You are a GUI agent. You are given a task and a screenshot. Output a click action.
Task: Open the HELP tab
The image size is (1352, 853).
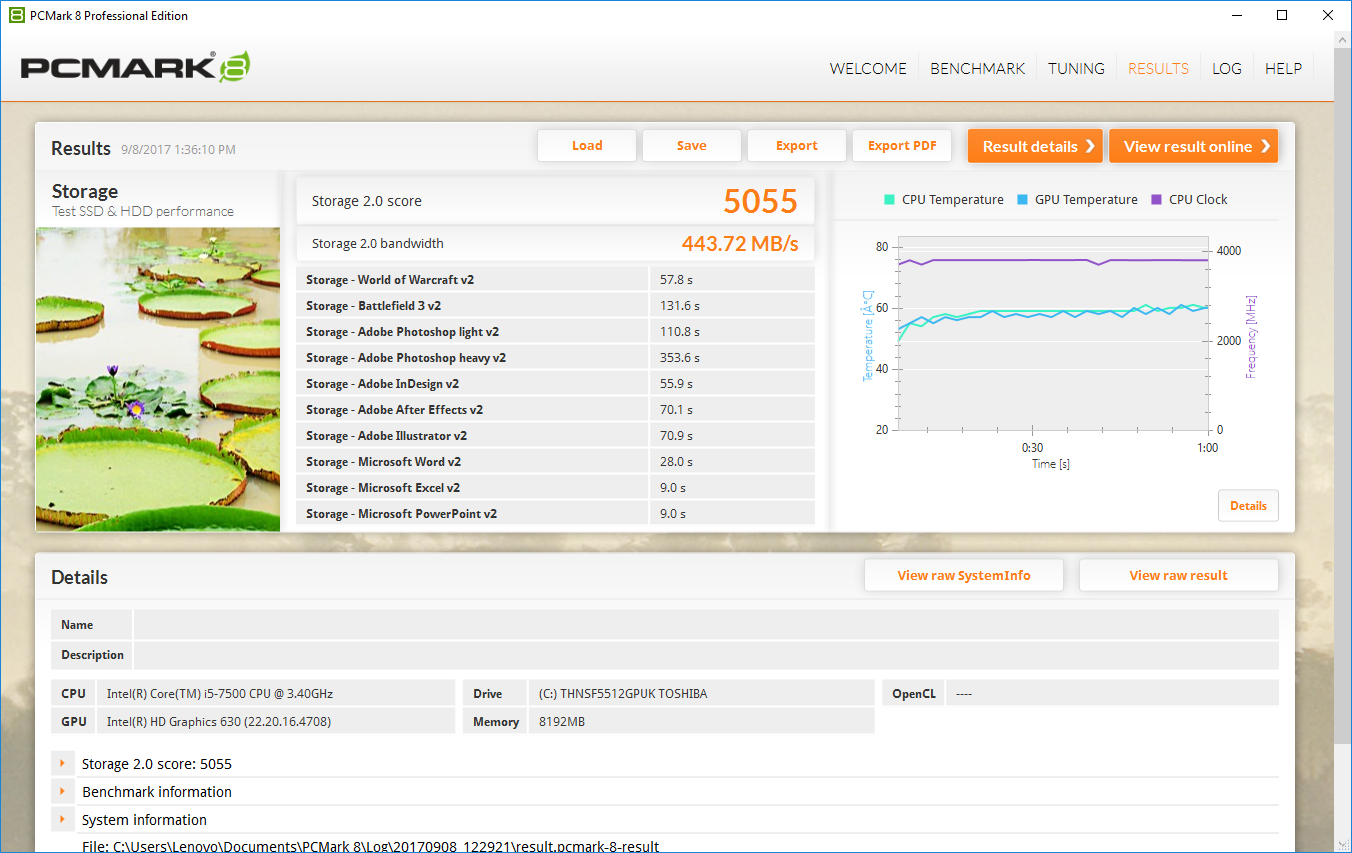tap(1283, 68)
